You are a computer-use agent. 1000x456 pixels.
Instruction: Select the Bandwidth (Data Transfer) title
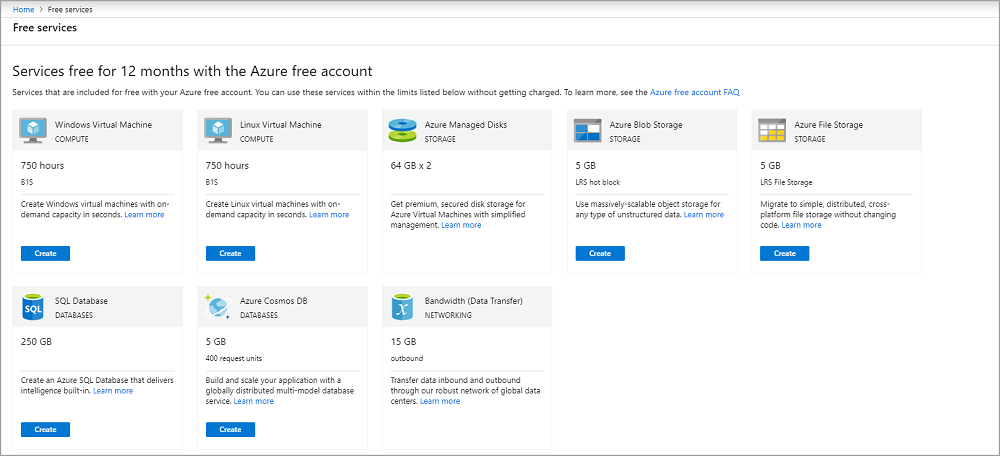point(474,301)
